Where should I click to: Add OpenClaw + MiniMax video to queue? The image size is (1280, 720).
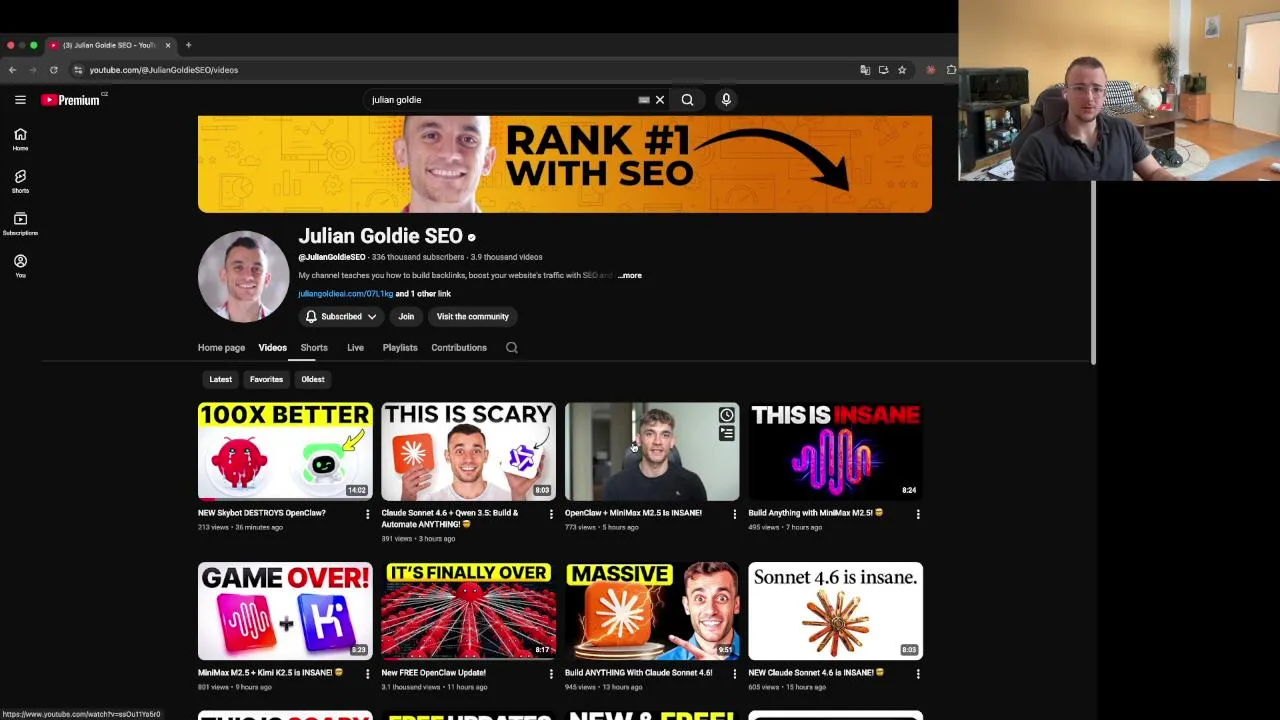[x=726, y=433]
